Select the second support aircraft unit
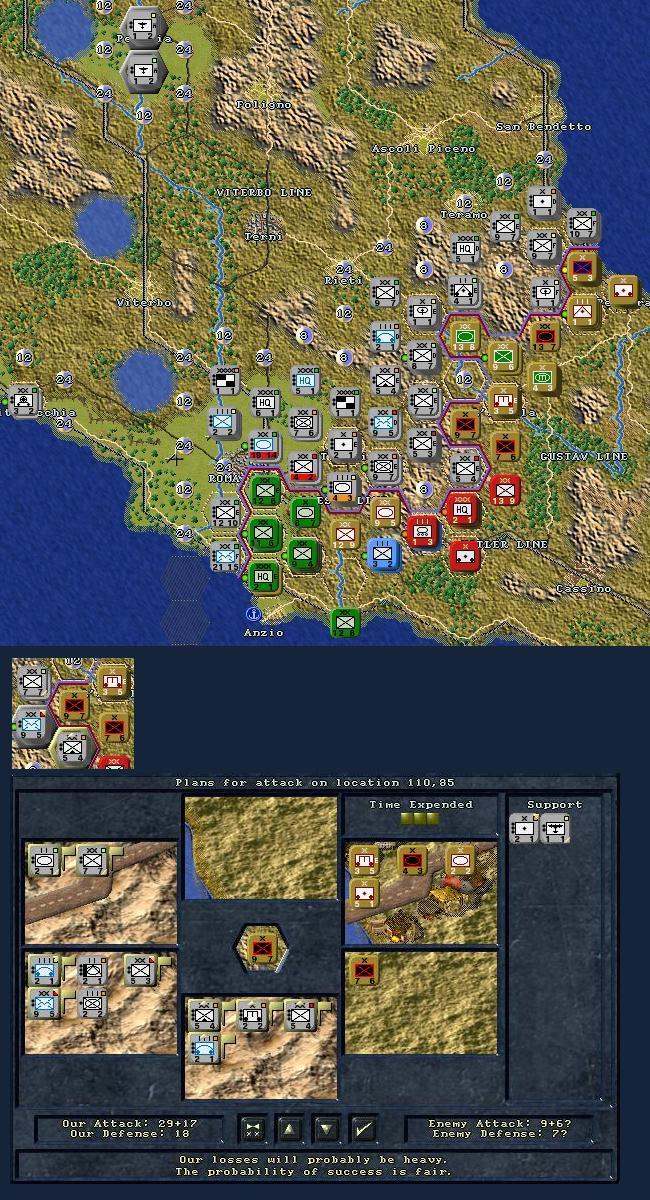The height and width of the screenshot is (1200, 650). [x=555, y=828]
